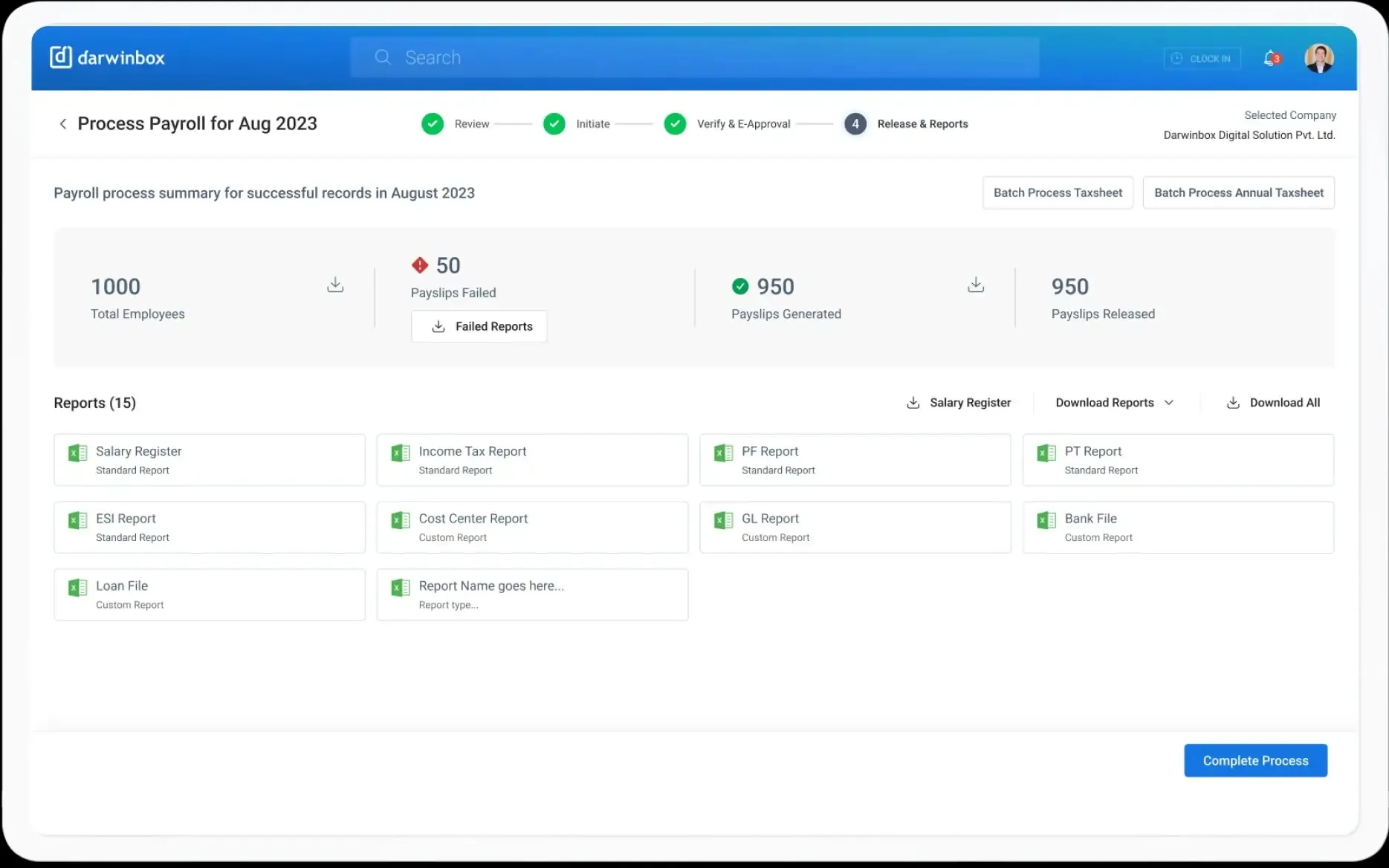
Task: Open the Bank File custom report
Action: click(1178, 527)
